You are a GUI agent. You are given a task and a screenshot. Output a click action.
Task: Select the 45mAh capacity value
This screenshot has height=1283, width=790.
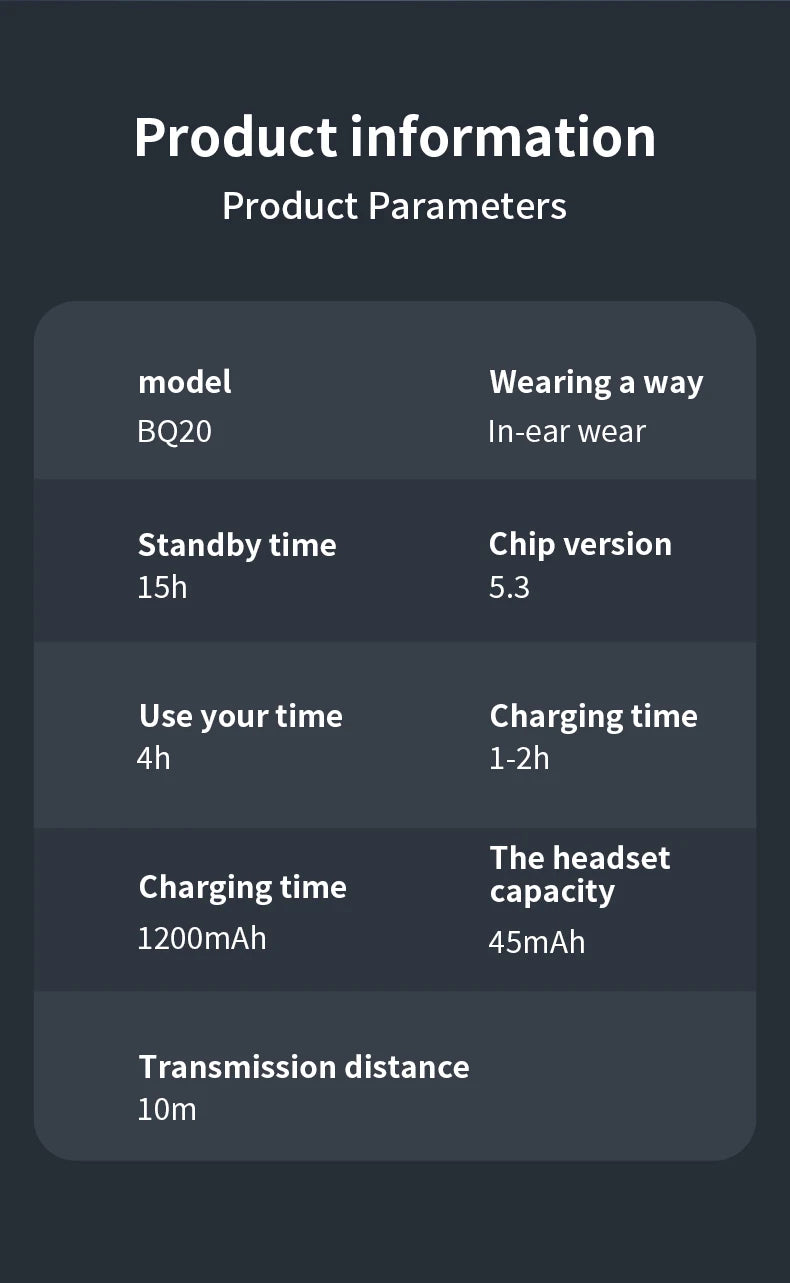(x=537, y=942)
